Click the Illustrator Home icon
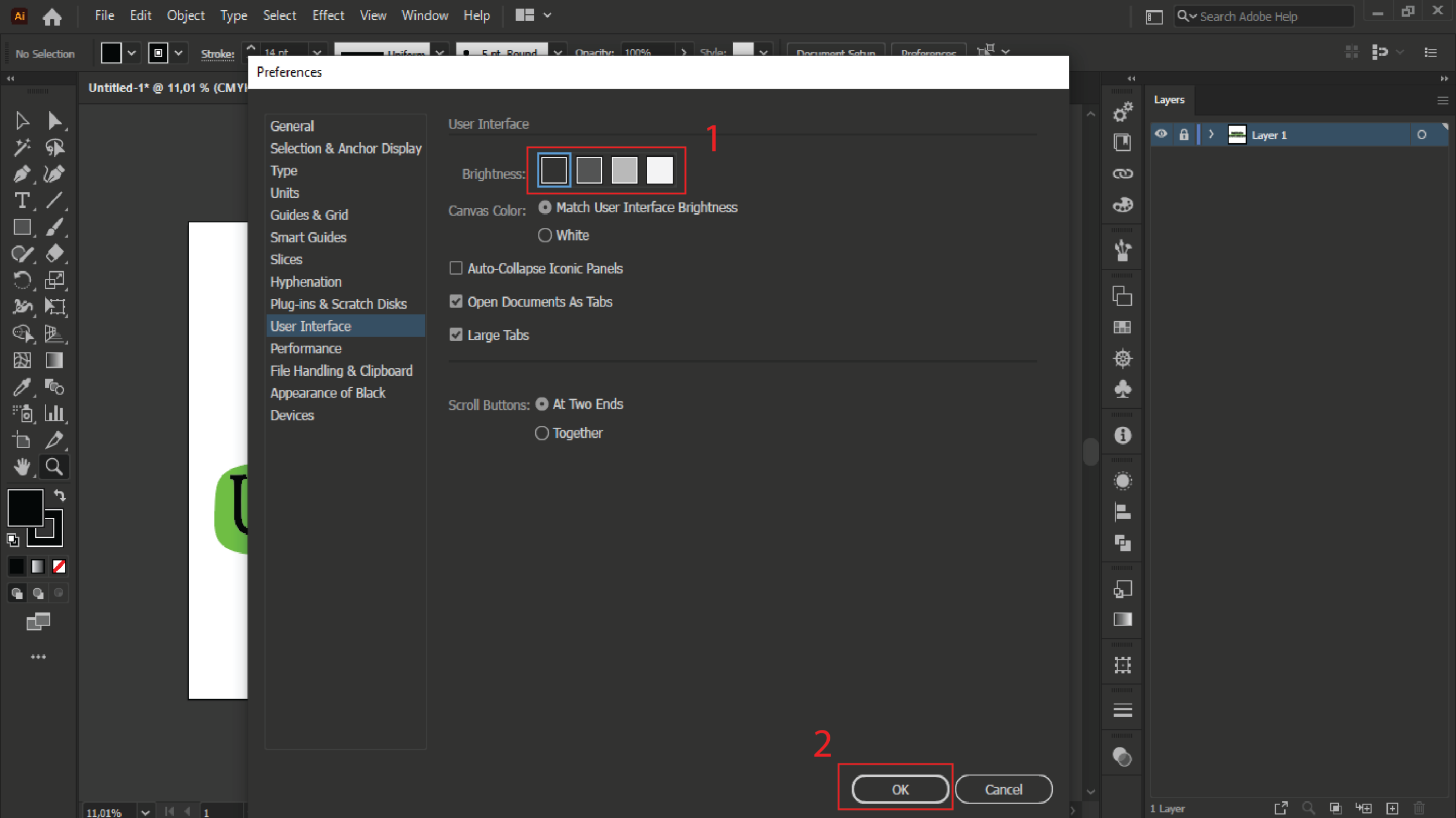This screenshot has width=1456, height=818. click(52, 16)
